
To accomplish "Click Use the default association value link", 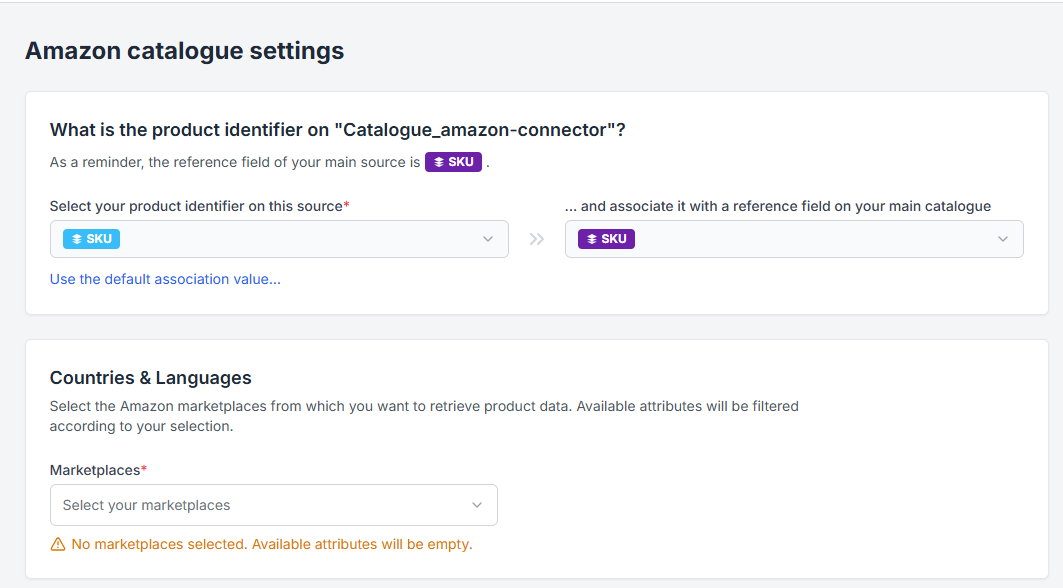I will click(165, 279).
